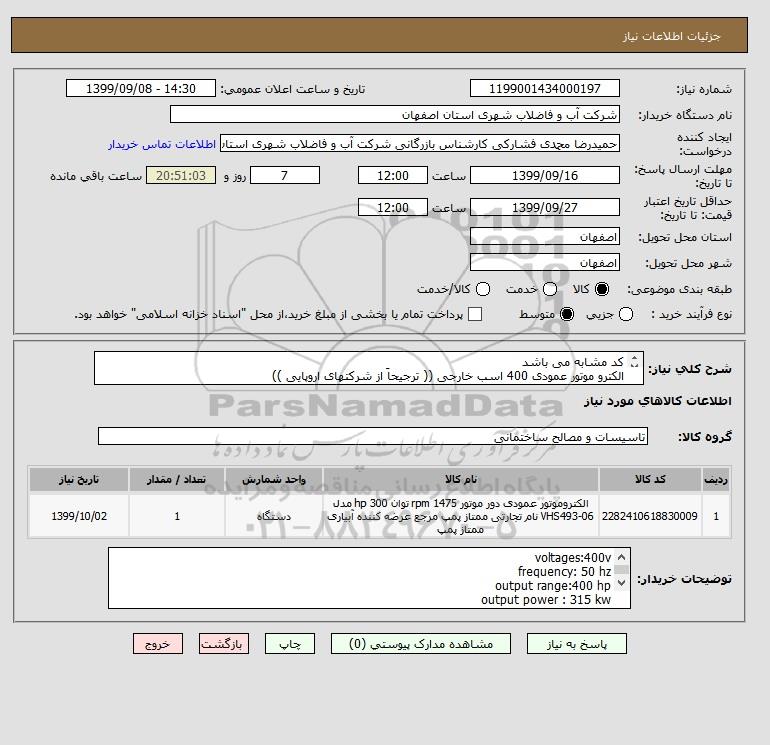Click the واحد شمارش column header
The width and height of the screenshot is (770, 745).
pyautogui.click(x=274, y=479)
